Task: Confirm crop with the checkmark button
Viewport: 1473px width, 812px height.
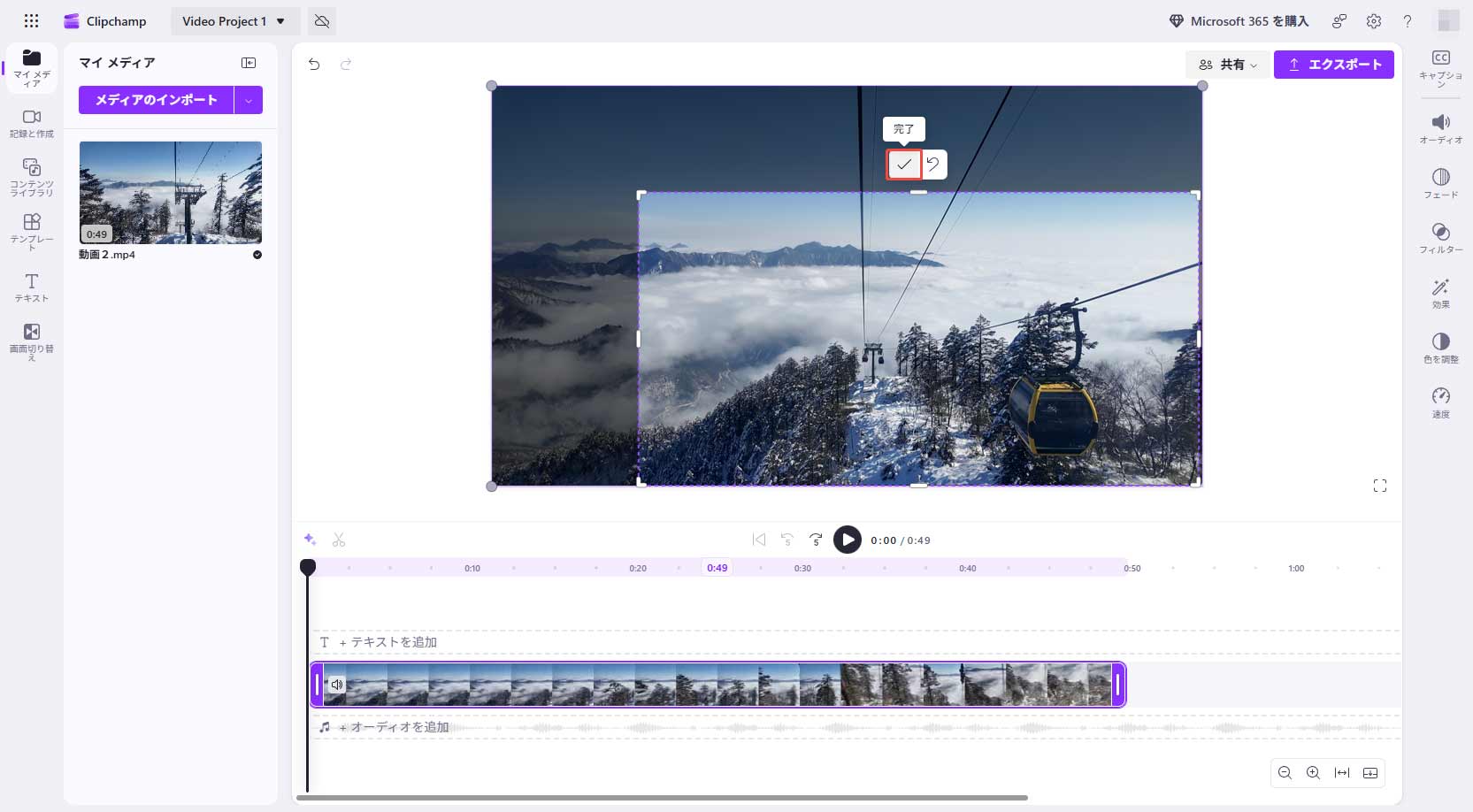Action: 904,165
